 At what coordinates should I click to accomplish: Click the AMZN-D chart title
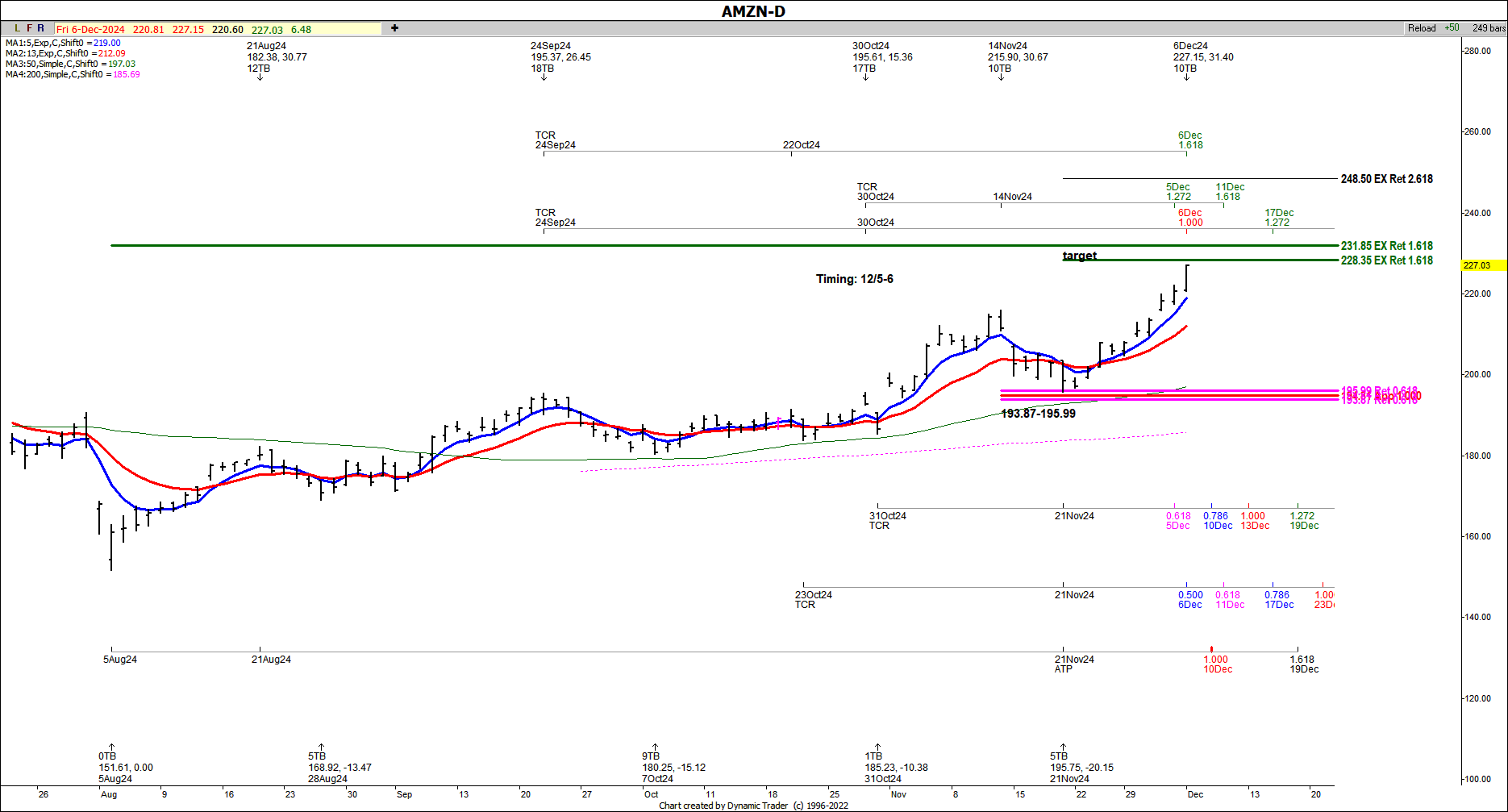pyautogui.click(x=753, y=11)
